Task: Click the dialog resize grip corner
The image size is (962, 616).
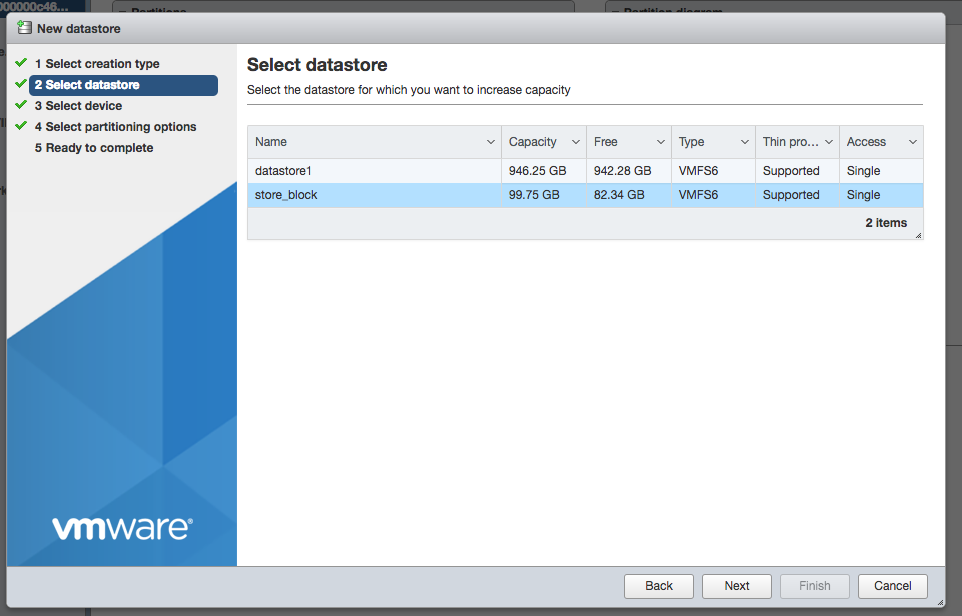Action: 941,603
